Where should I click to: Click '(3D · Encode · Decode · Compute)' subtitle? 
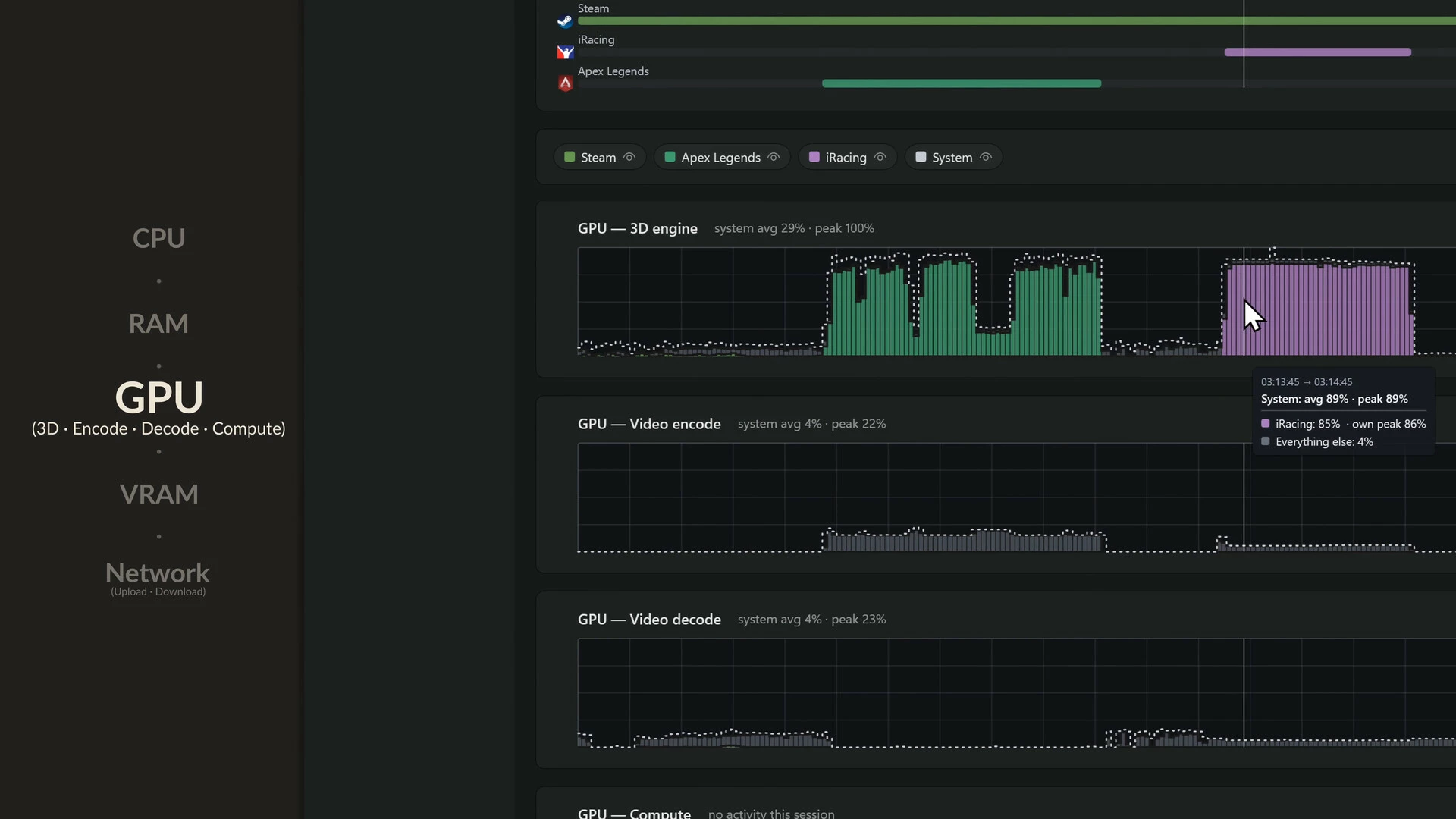(x=158, y=428)
